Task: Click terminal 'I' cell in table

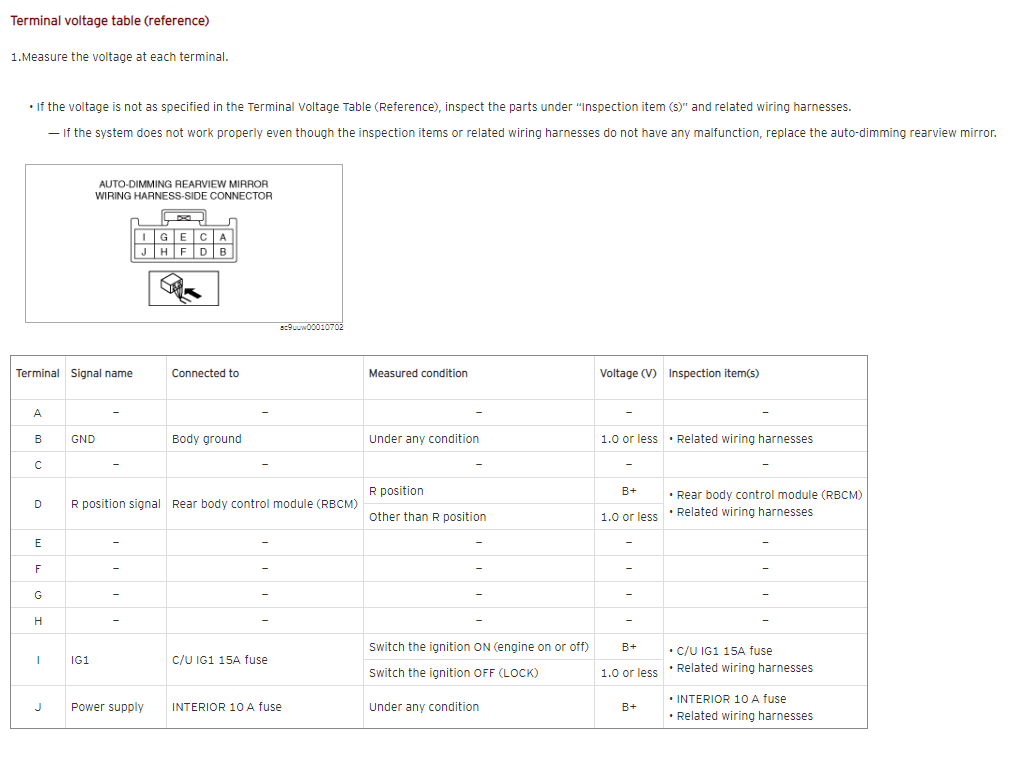Action: click(x=38, y=660)
